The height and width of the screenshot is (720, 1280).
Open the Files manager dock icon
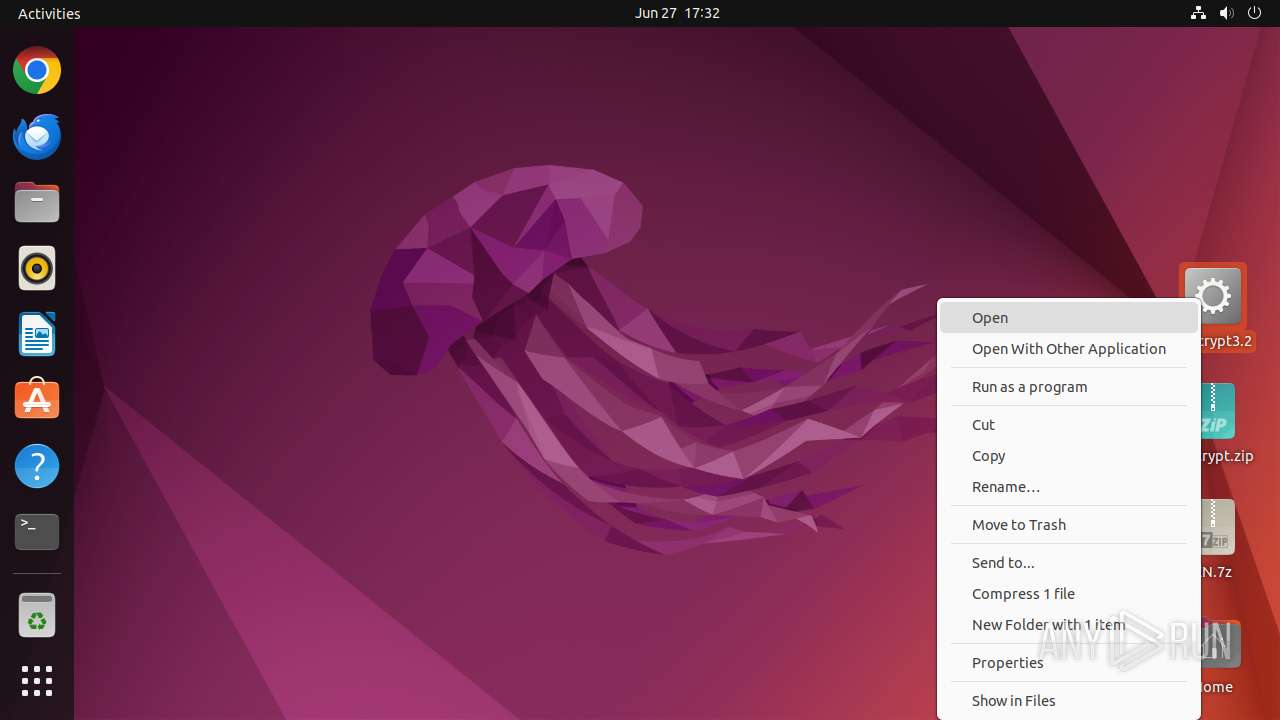[37, 203]
